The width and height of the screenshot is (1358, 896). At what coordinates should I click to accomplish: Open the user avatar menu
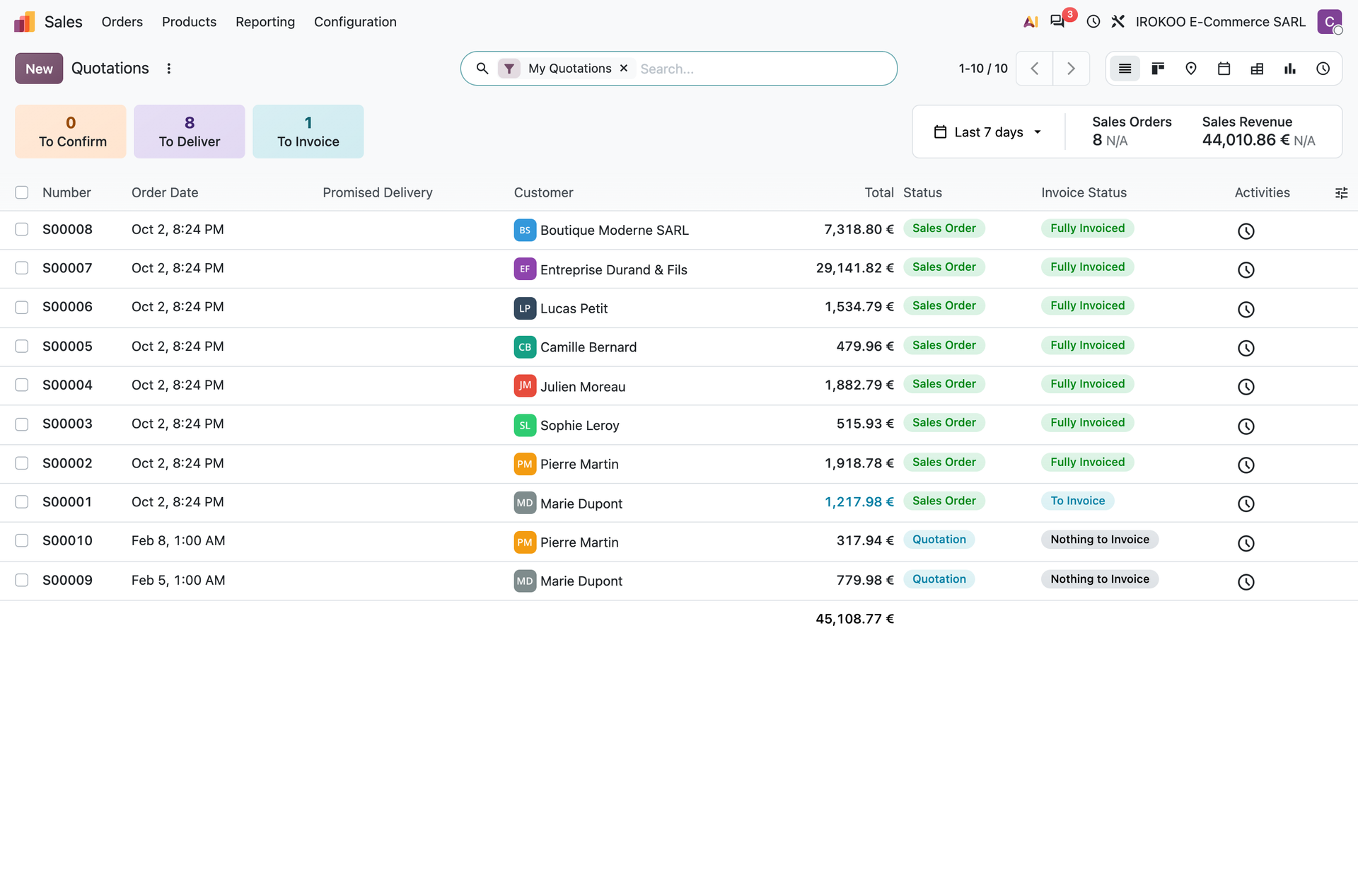(x=1330, y=22)
